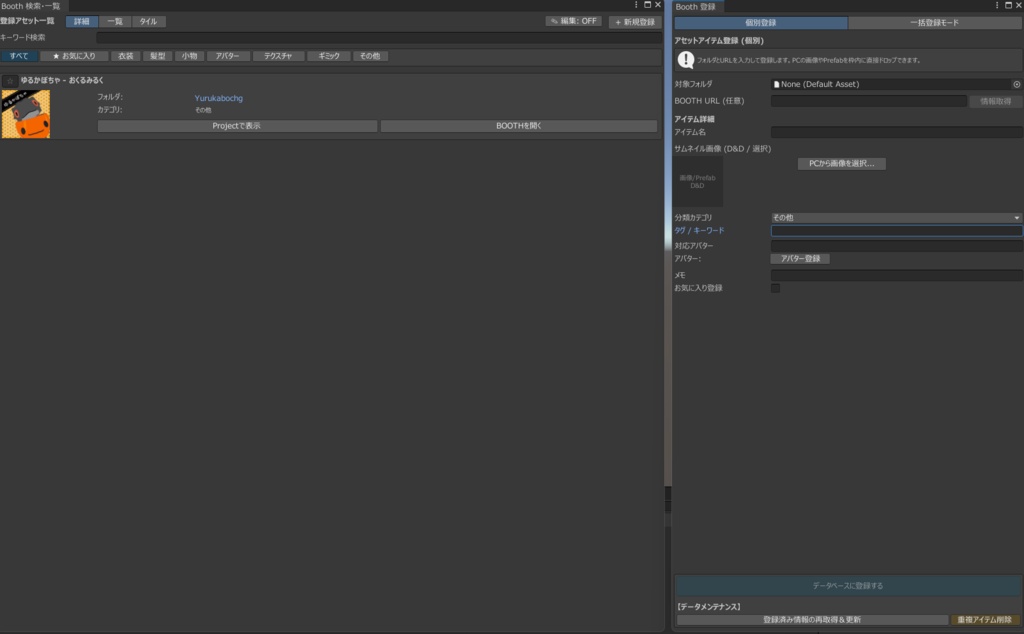Focus the 対応アバター input field
This screenshot has width=1024, height=634.
[x=897, y=246]
